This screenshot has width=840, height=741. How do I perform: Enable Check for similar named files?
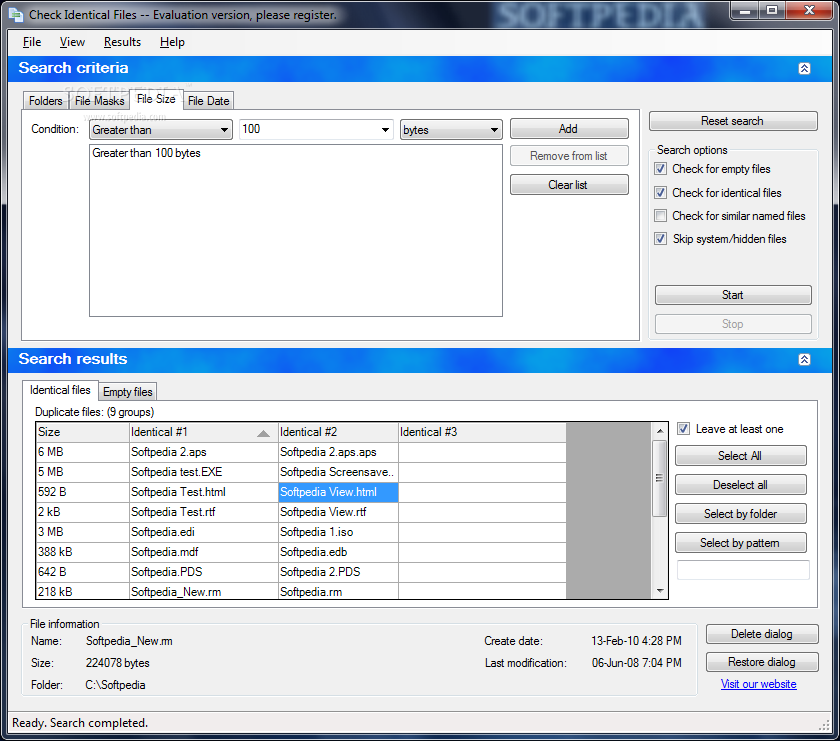(661, 216)
